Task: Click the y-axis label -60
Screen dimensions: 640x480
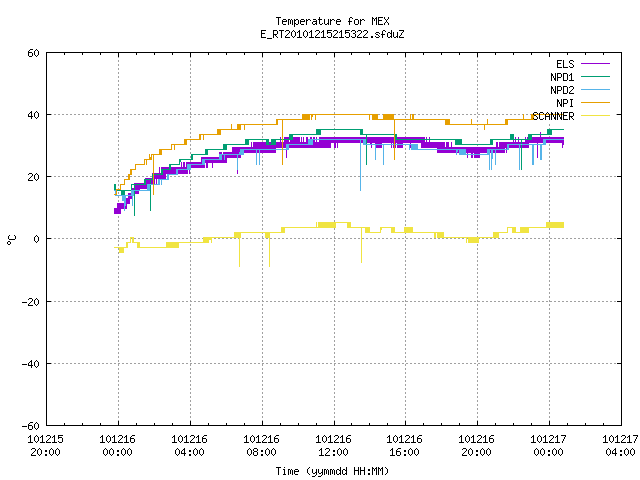Action: tap(31, 426)
